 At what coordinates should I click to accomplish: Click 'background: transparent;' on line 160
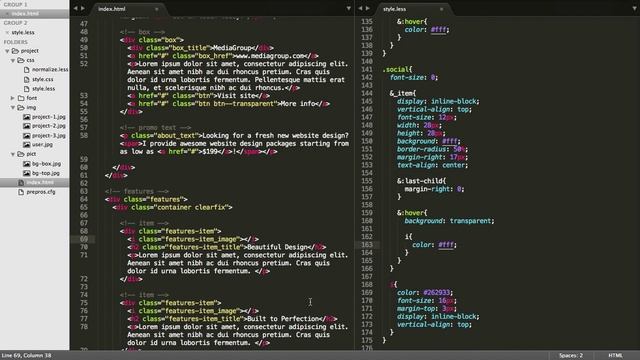point(449,221)
